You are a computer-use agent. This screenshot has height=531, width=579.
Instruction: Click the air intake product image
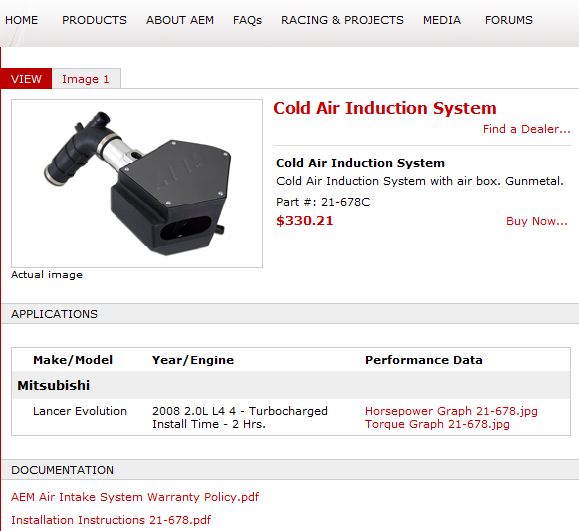[137, 184]
